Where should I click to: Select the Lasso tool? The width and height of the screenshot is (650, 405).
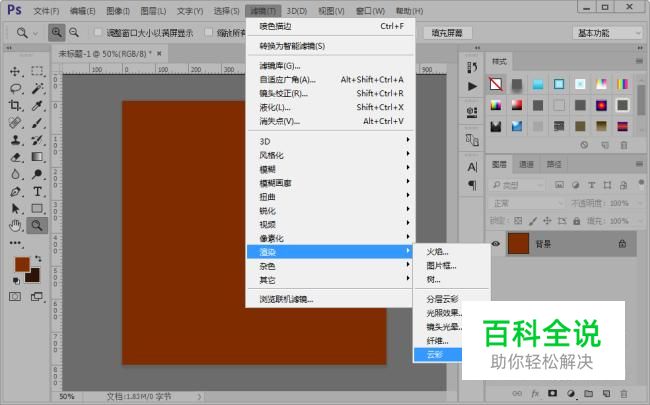coord(15,89)
